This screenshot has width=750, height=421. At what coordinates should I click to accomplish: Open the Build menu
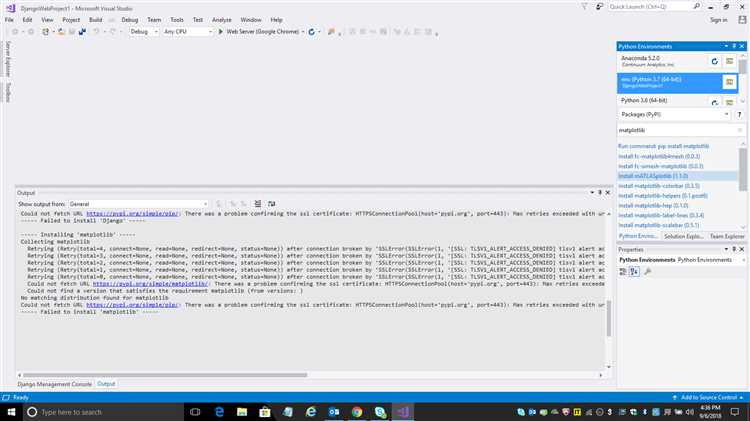click(x=96, y=20)
